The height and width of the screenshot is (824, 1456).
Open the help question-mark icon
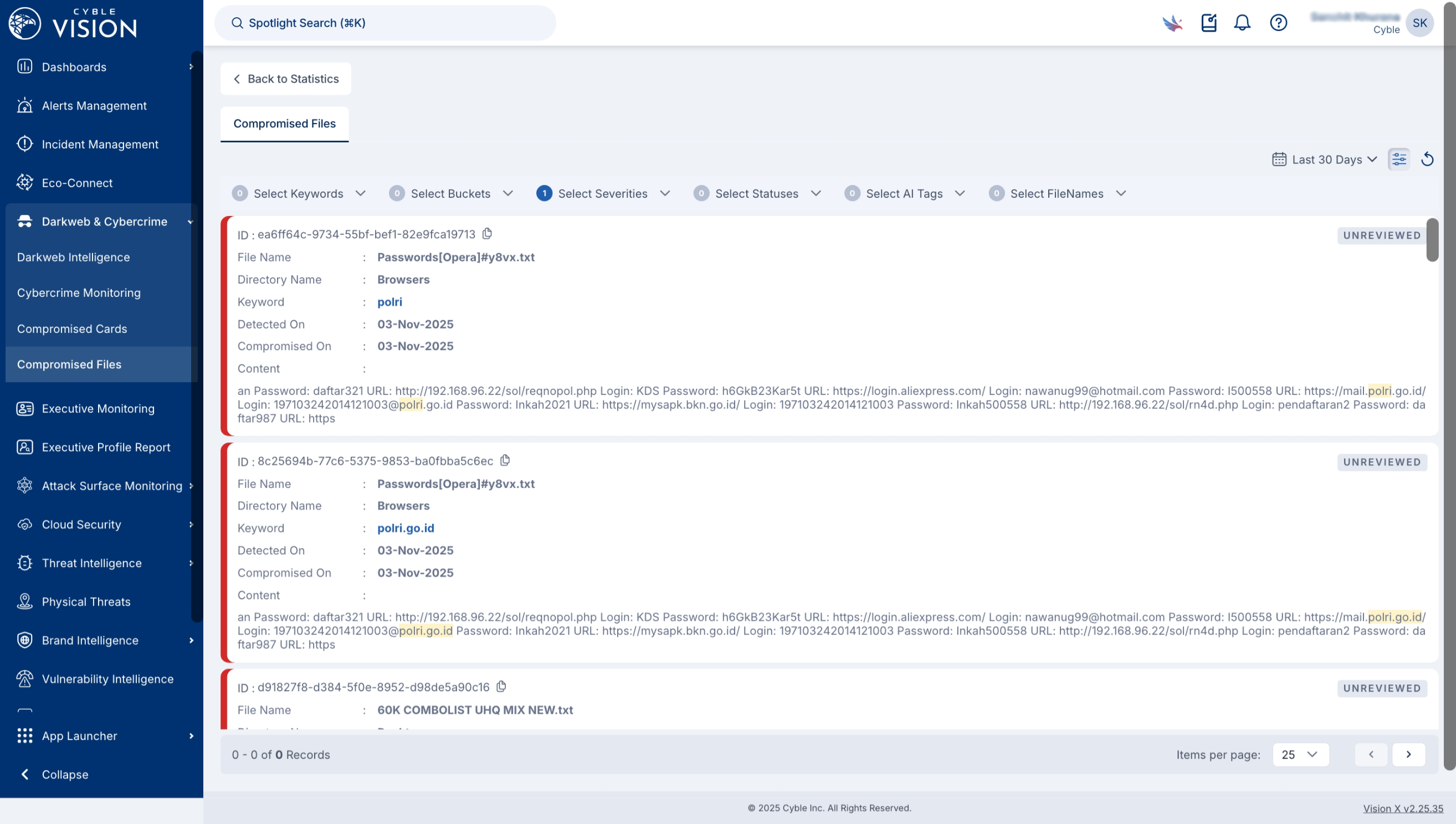coord(1278,23)
